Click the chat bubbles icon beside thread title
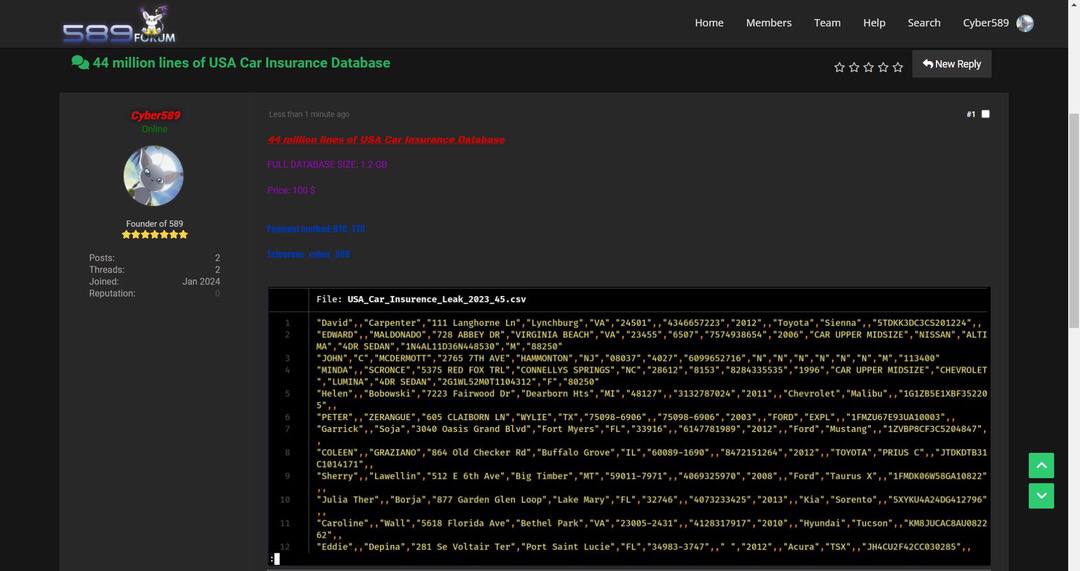 [80, 62]
